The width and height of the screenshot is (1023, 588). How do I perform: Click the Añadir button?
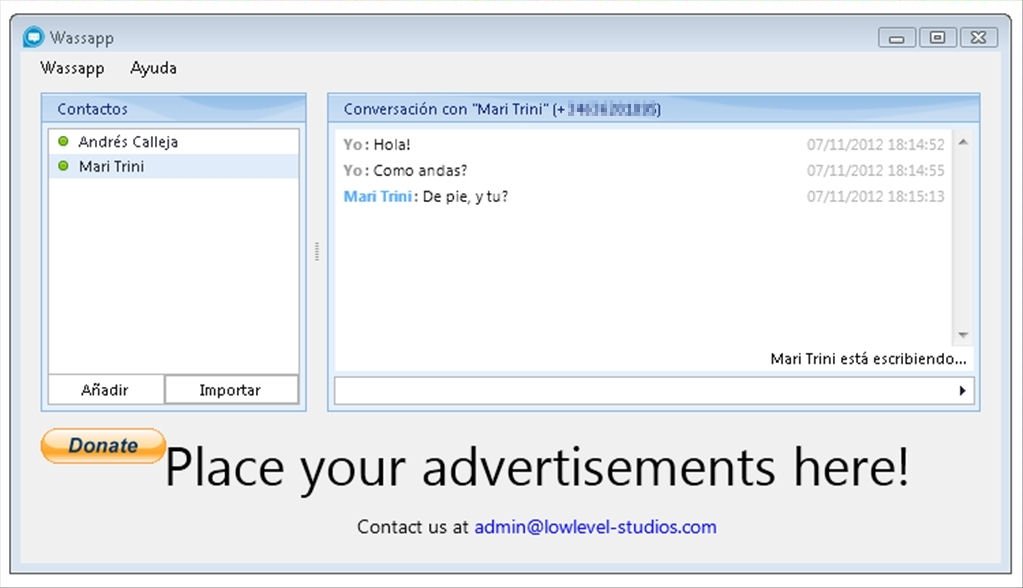(x=105, y=390)
